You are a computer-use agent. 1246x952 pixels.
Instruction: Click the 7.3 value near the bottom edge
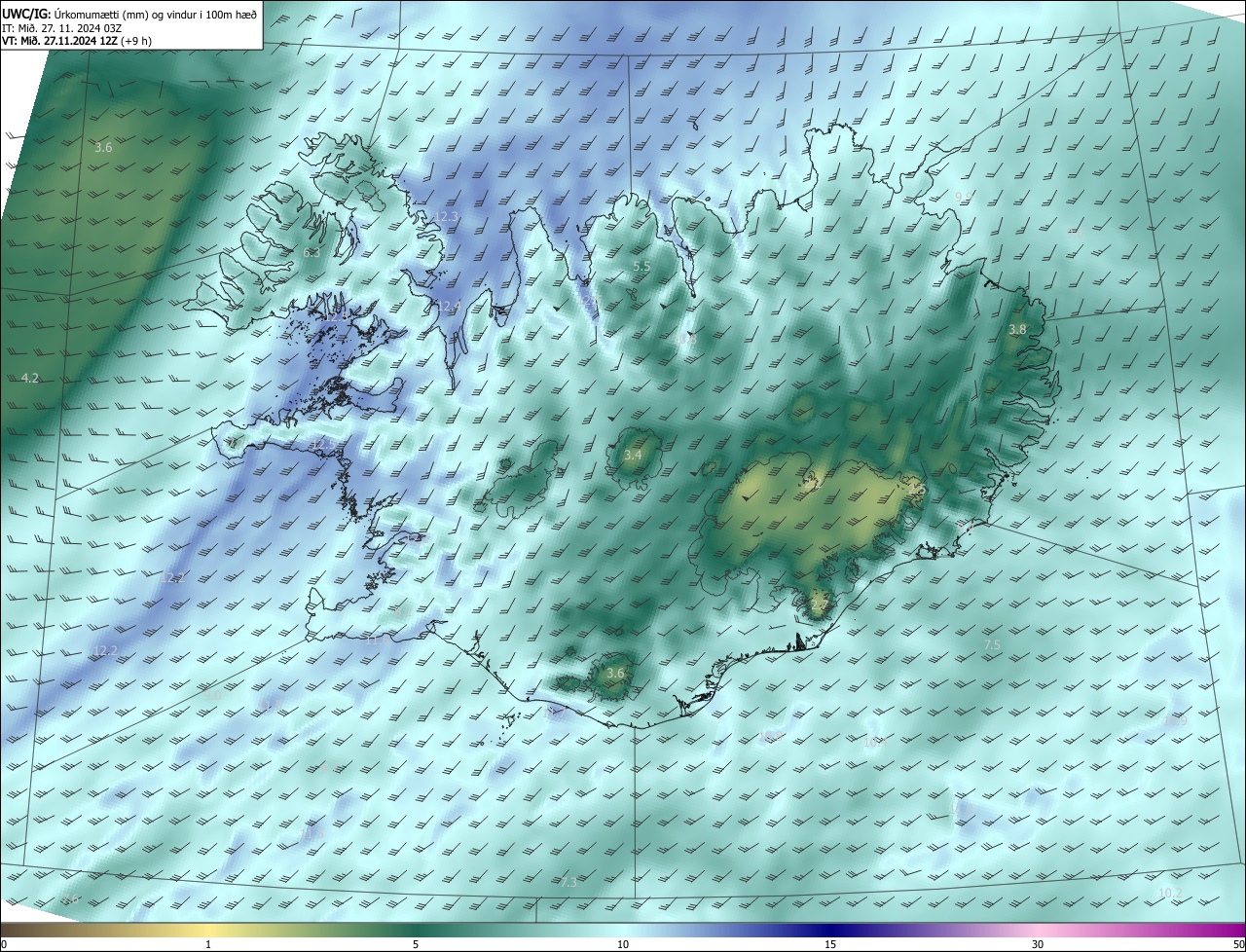(x=568, y=882)
